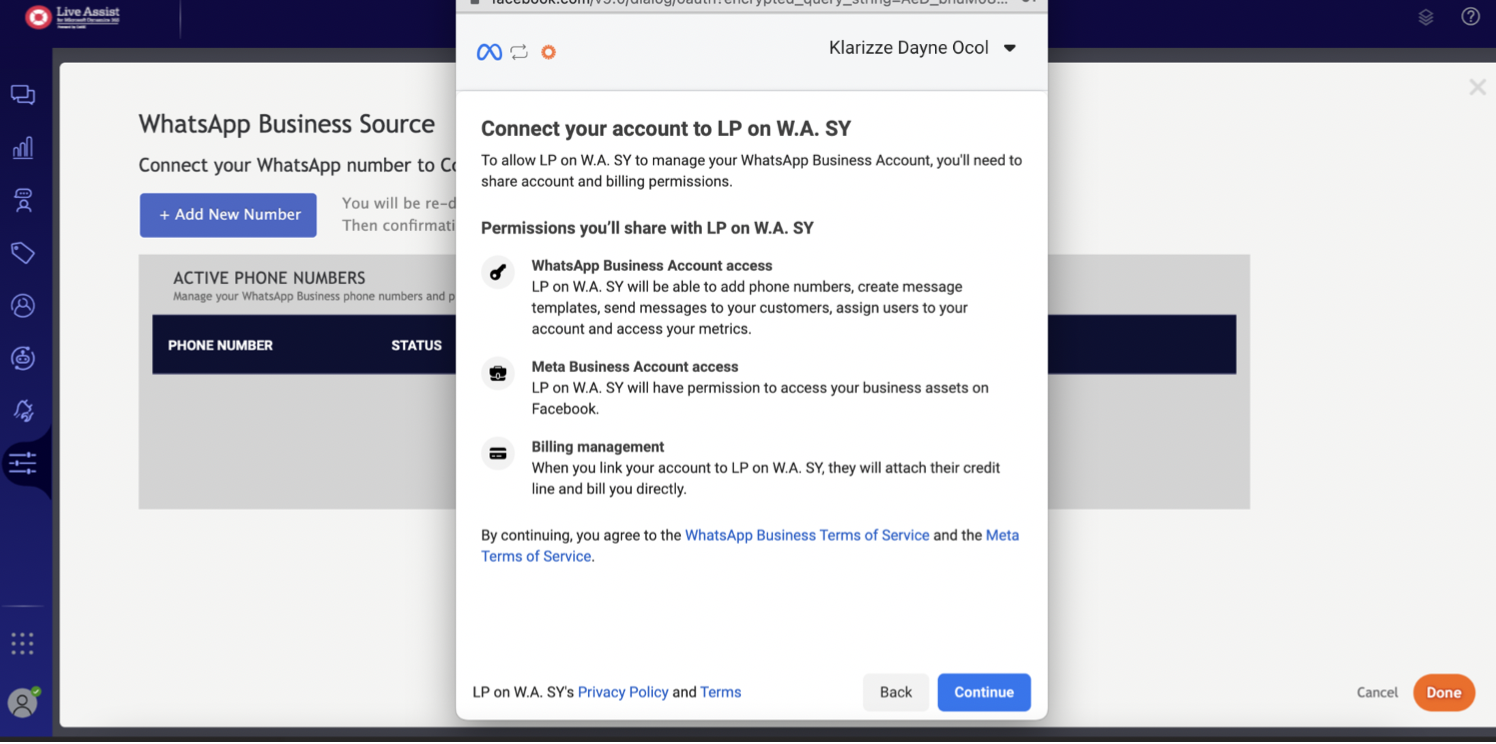This screenshot has height=744, width=1496.
Task: Click the Back button in dialog
Action: coord(896,692)
